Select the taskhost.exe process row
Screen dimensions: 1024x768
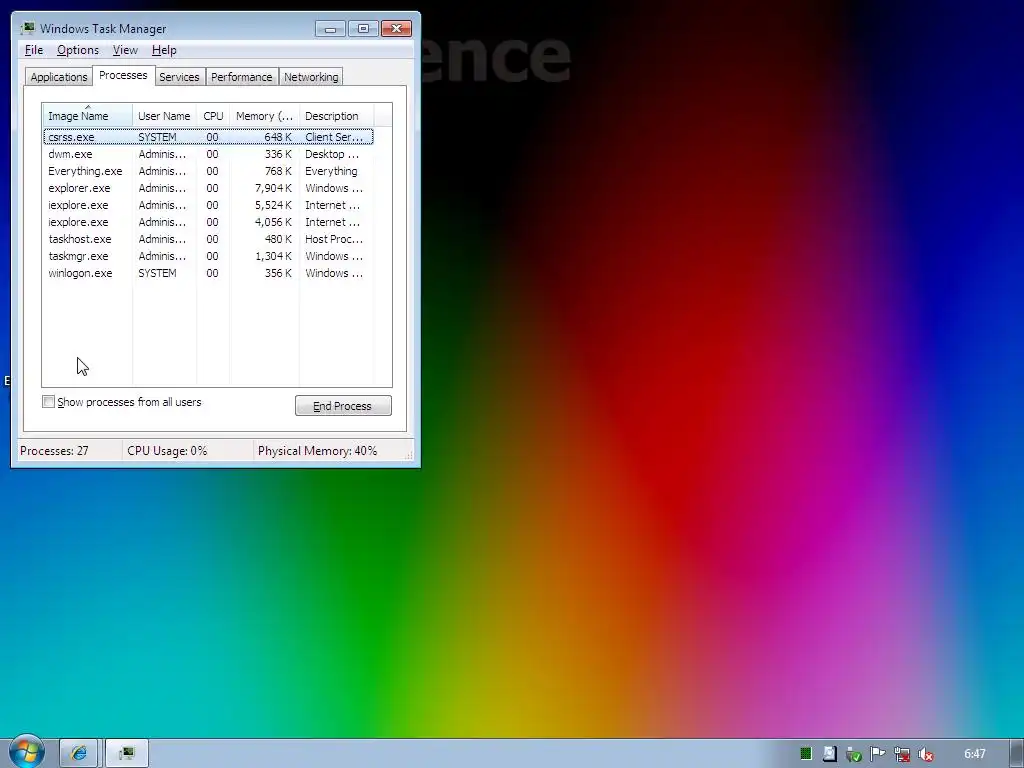208,239
